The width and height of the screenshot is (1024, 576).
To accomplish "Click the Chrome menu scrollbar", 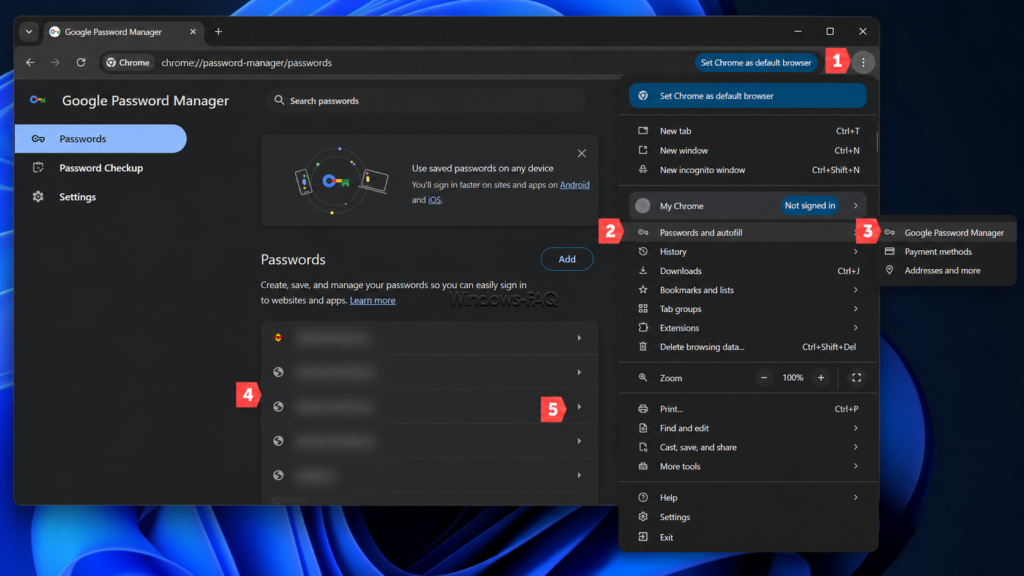I will [x=877, y=140].
